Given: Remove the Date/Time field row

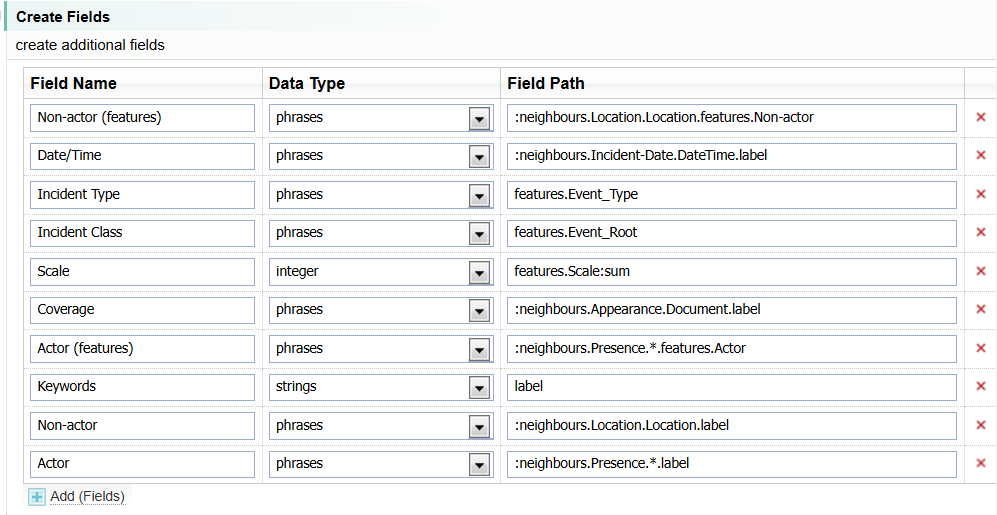Looking at the screenshot, I should coord(980,156).
